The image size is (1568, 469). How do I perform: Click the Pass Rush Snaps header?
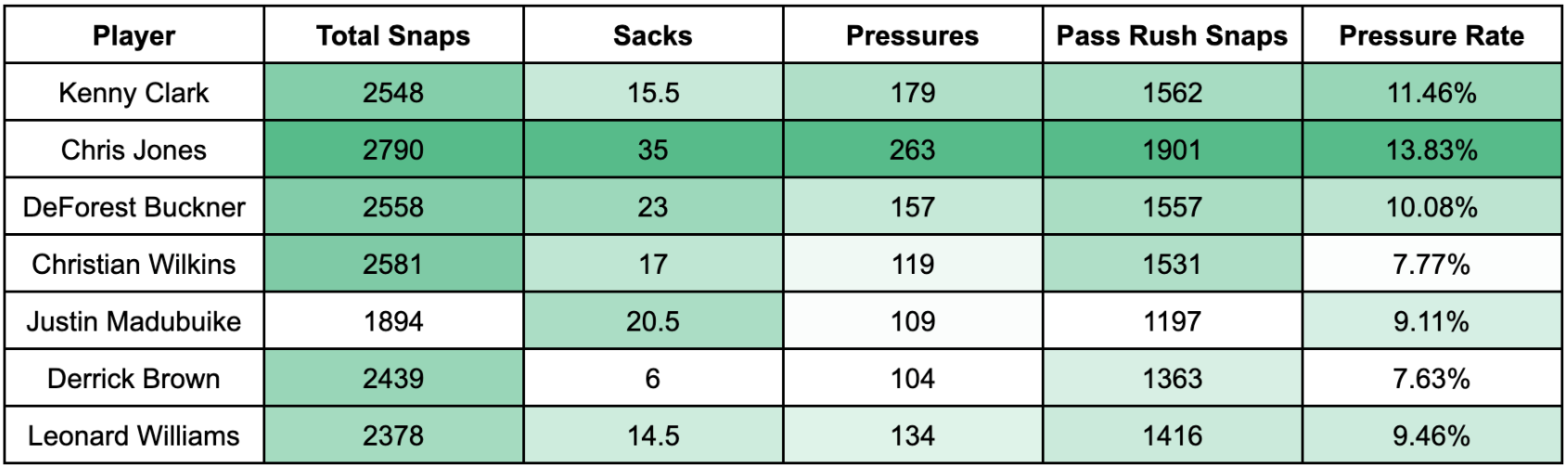click(x=1172, y=36)
